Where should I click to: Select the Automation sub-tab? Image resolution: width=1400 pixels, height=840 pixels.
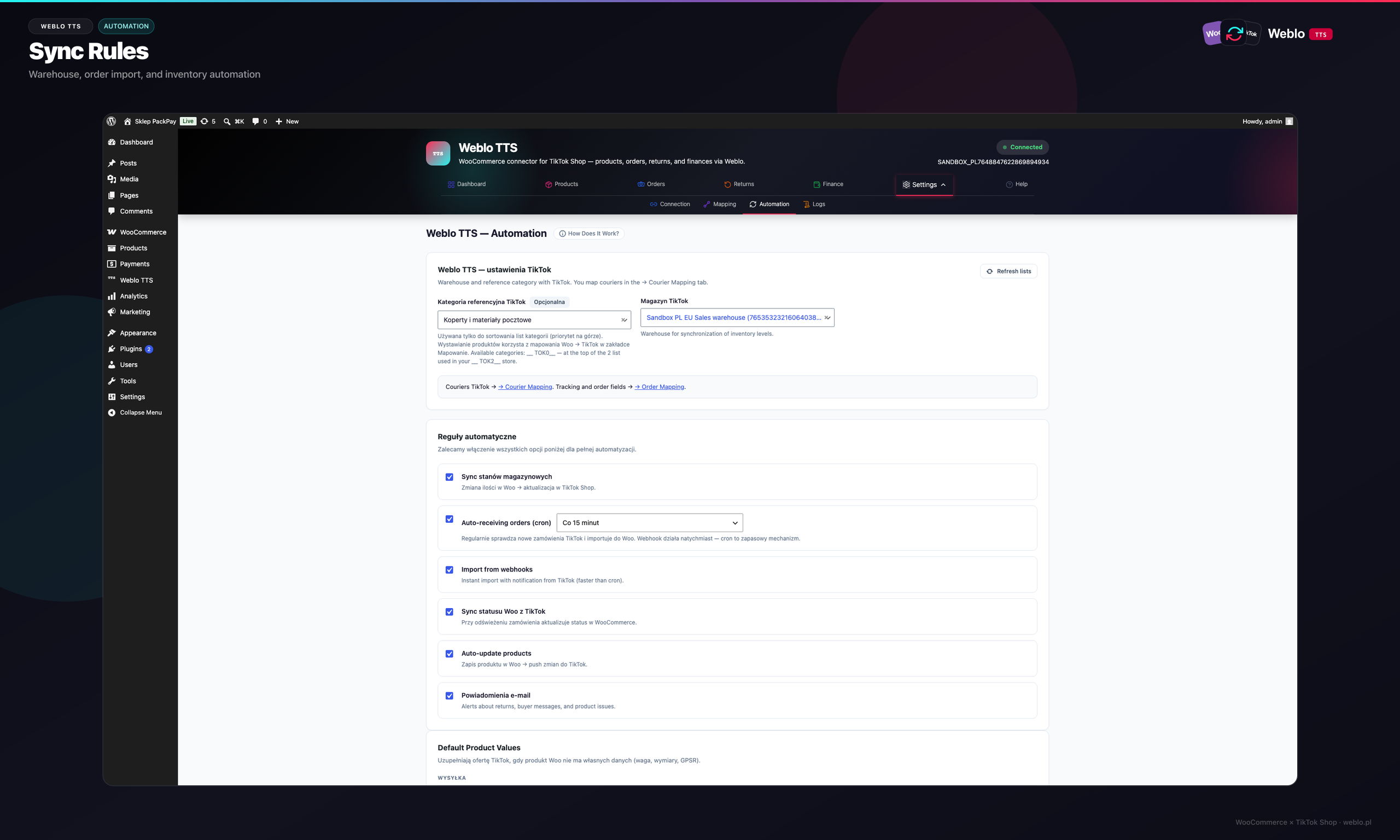769,205
